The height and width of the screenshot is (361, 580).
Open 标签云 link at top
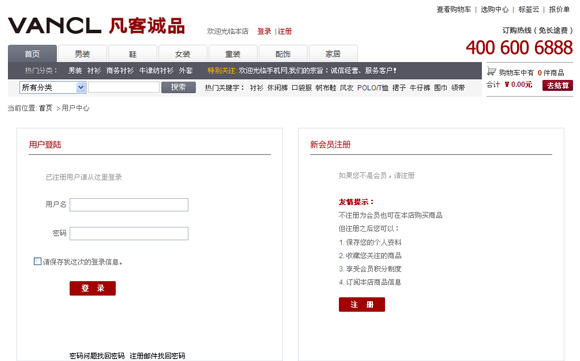pyautogui.click(x=529, y=9)
